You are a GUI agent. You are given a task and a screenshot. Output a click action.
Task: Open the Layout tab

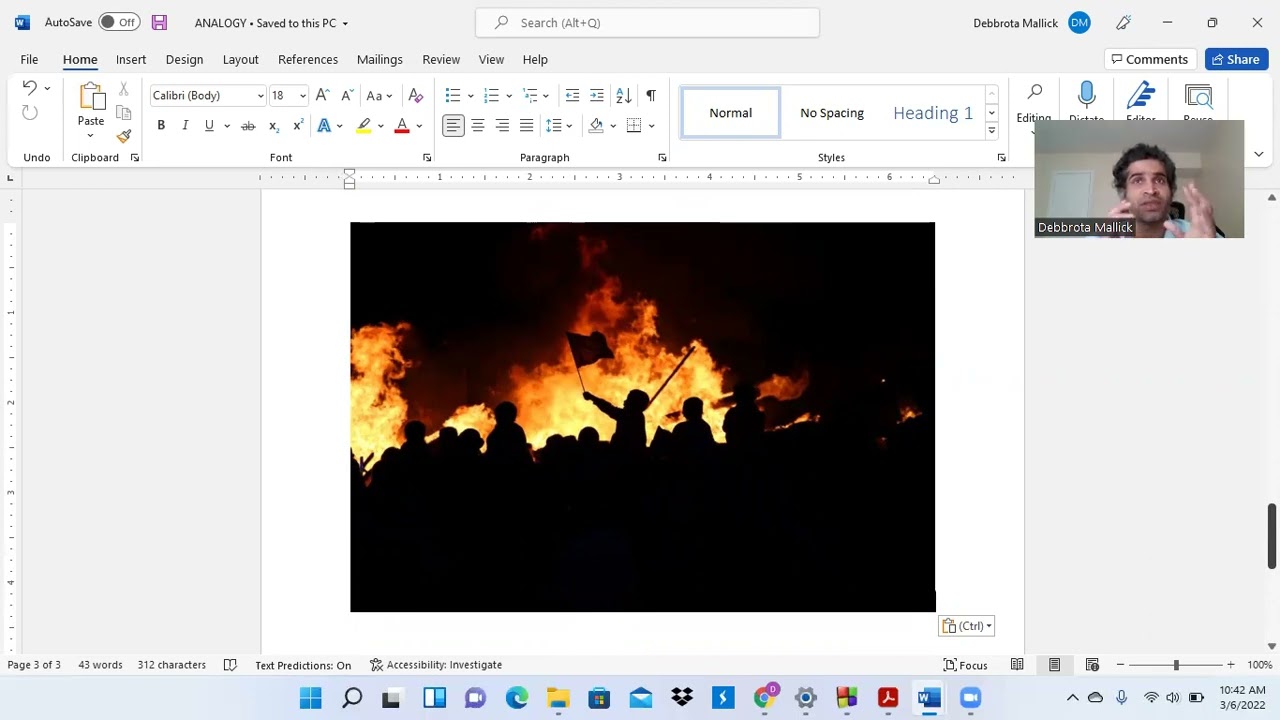(x=240, y=60)
